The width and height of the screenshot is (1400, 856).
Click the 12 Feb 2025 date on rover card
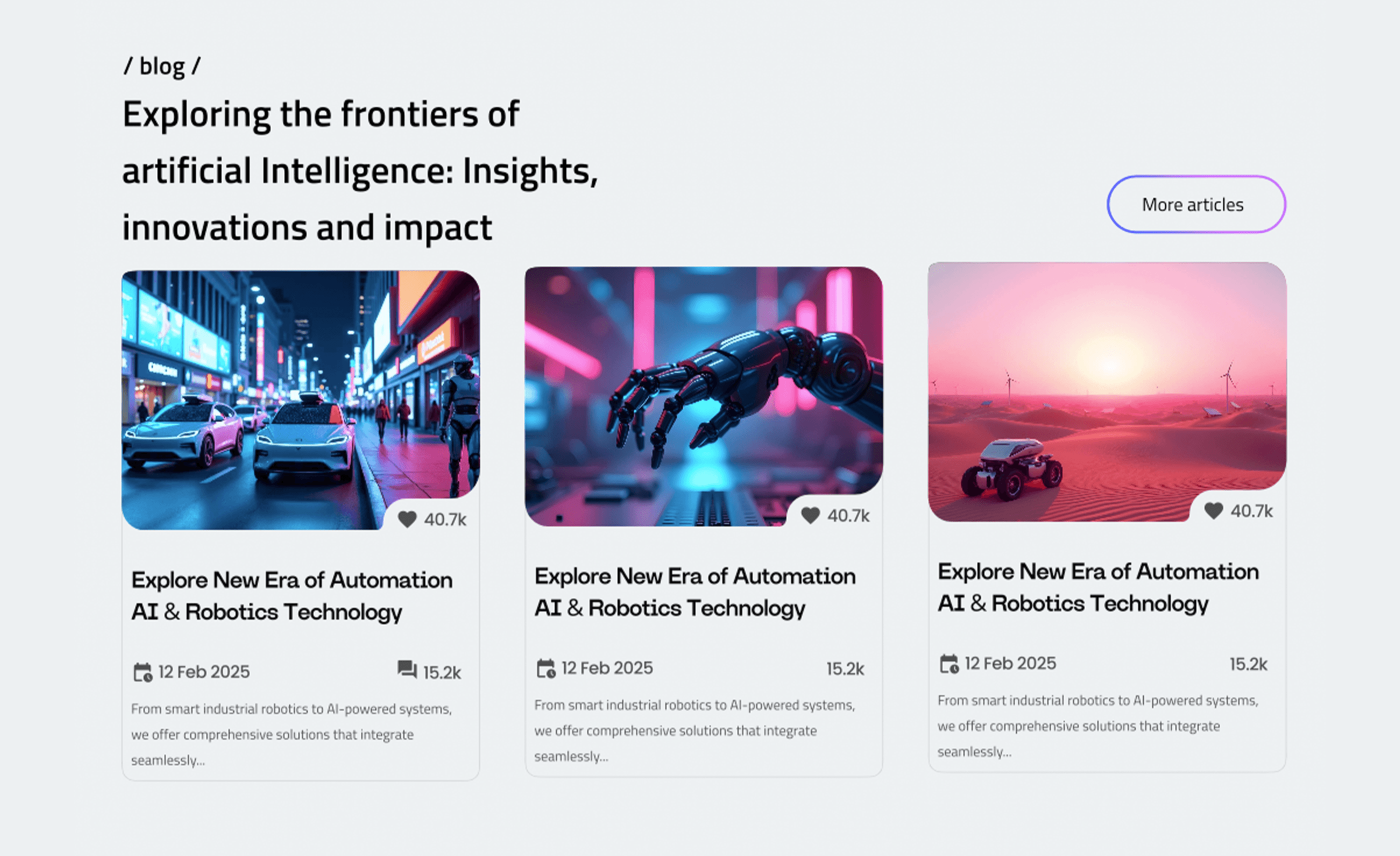click(1010, 663)
